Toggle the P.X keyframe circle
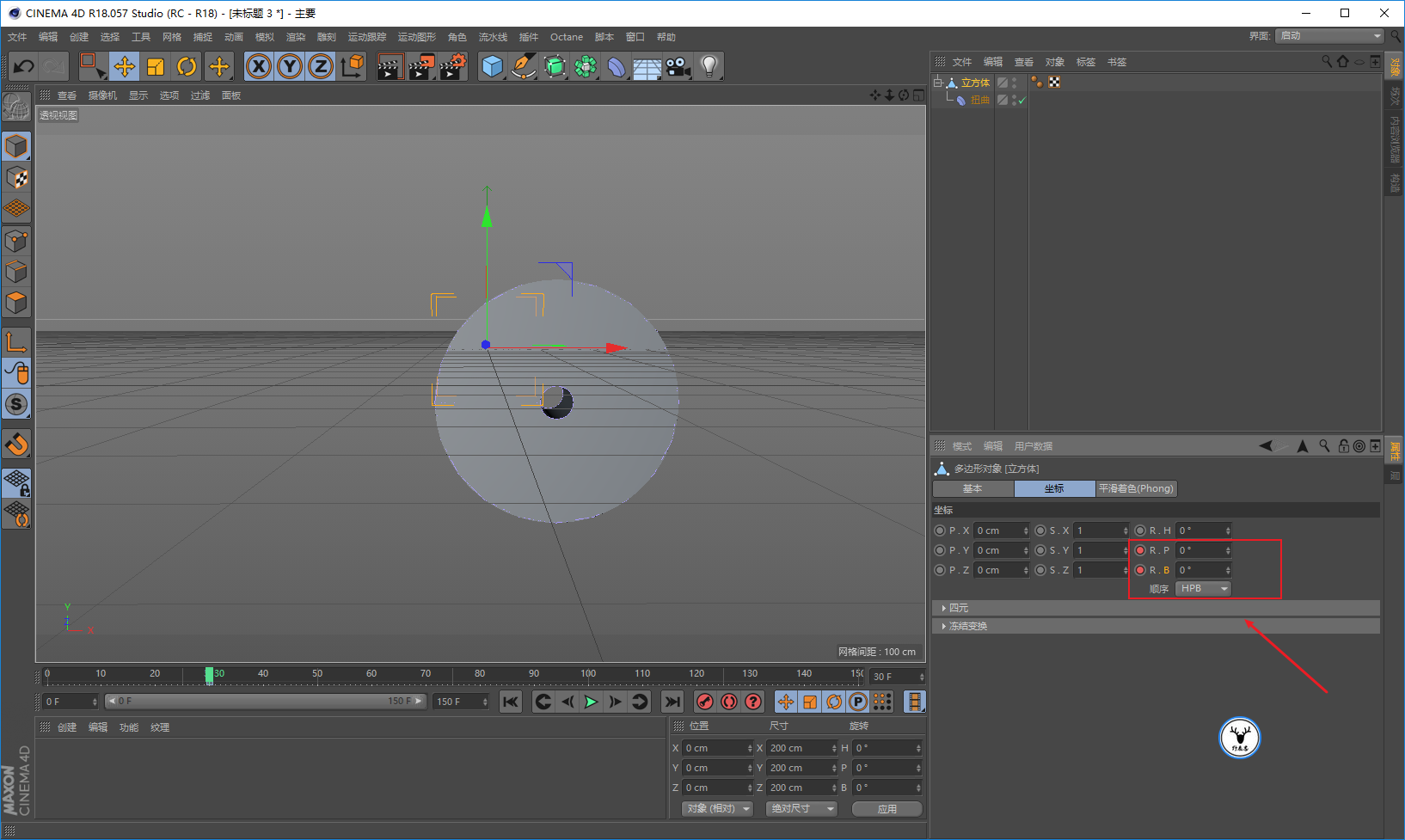The height and width of the screenshot is (840, 1405). tap(940, 530)
